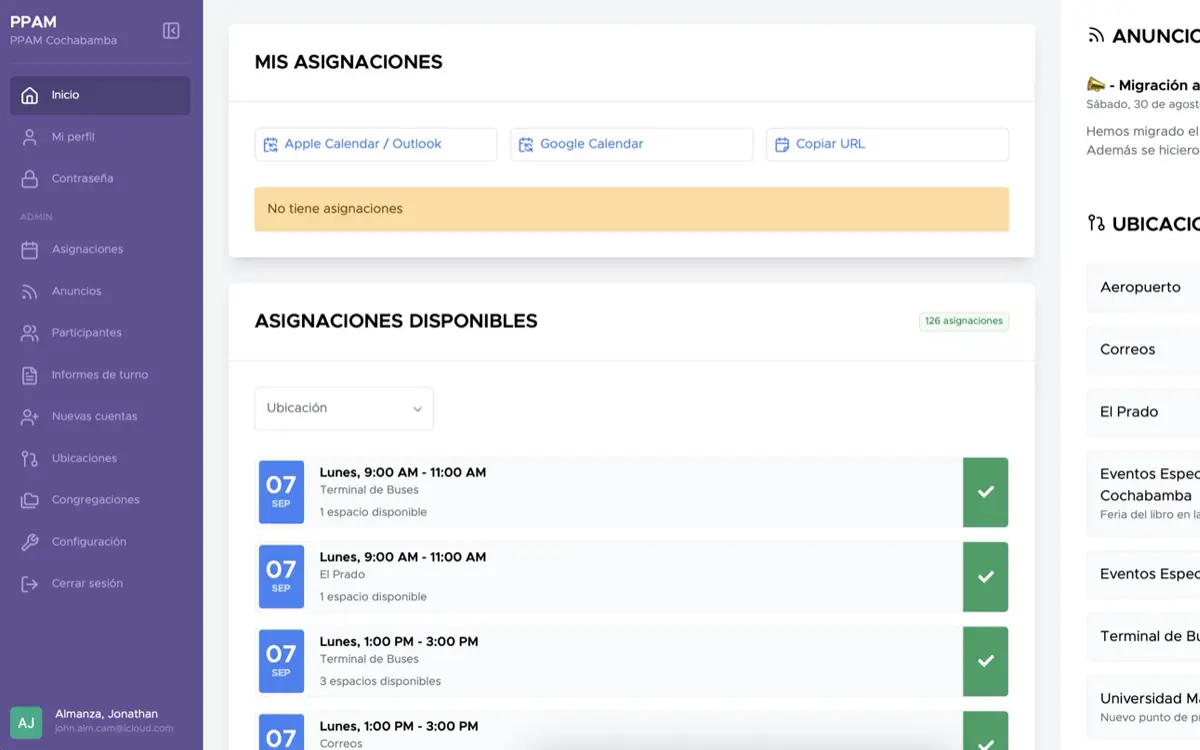Click the route icon beside Ubicaciones menu

pyautogui.click(x=30, y=459)
